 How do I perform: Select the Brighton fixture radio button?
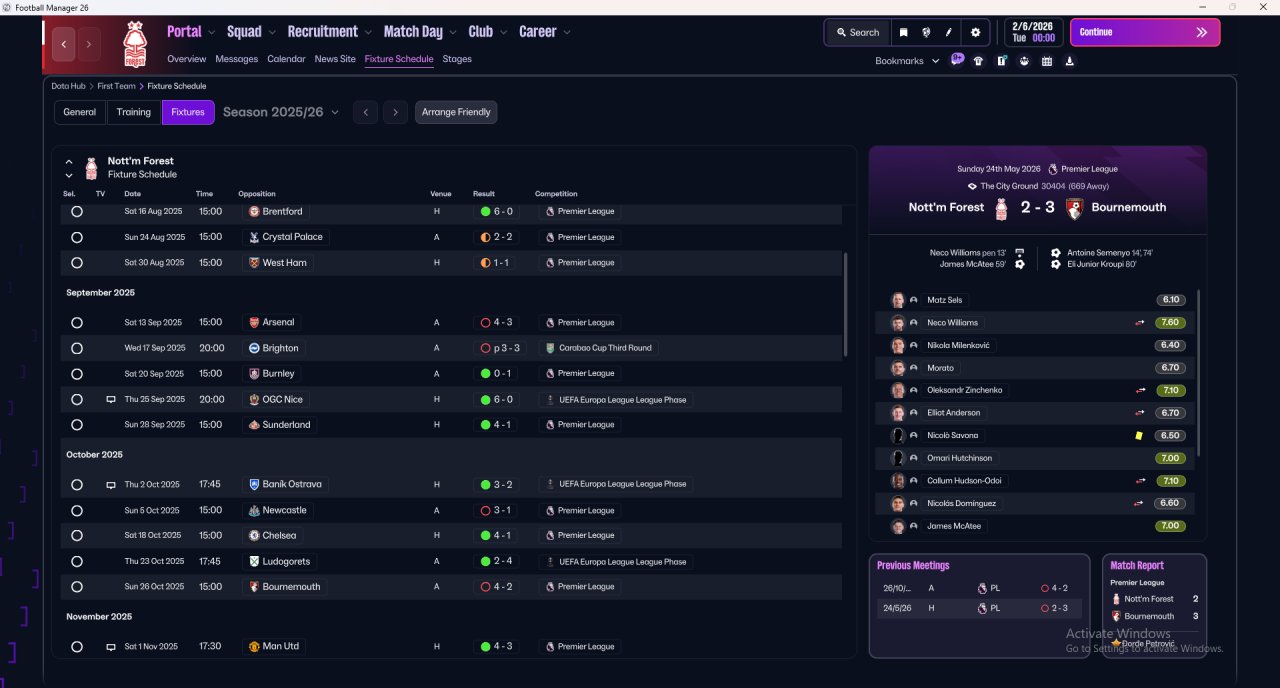coord(77,348)
